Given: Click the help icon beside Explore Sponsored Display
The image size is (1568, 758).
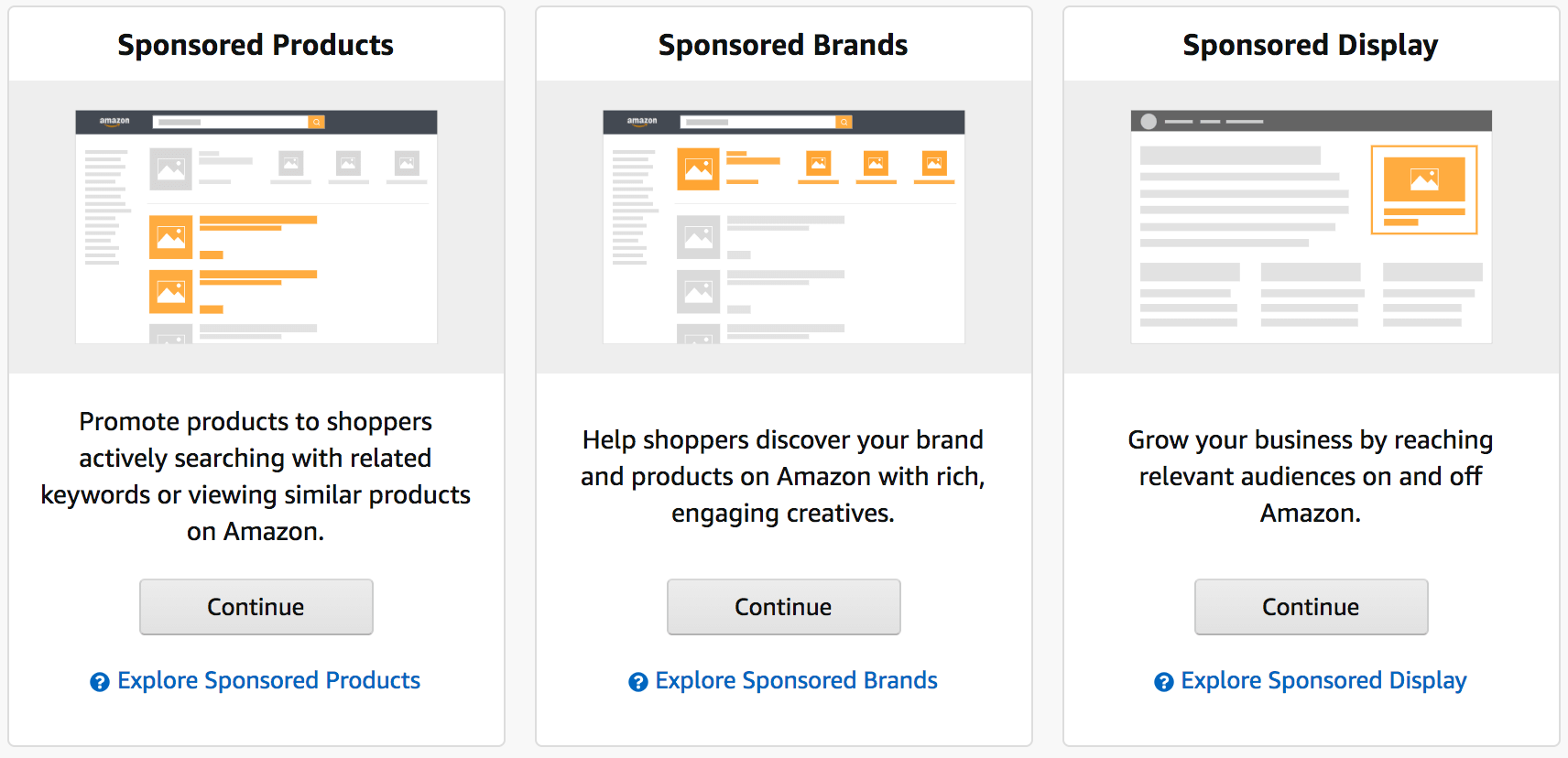Looking at the screenshot, I should 1163,680.
